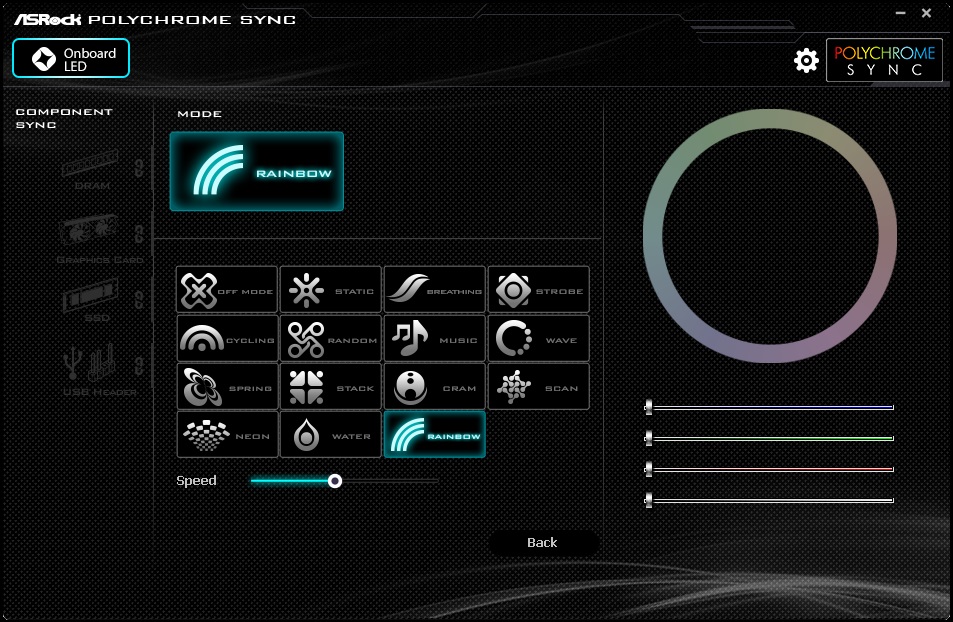Toggle the USB Header sync link
The height and width of the screenshot is (622, 953).
(139, 365)
